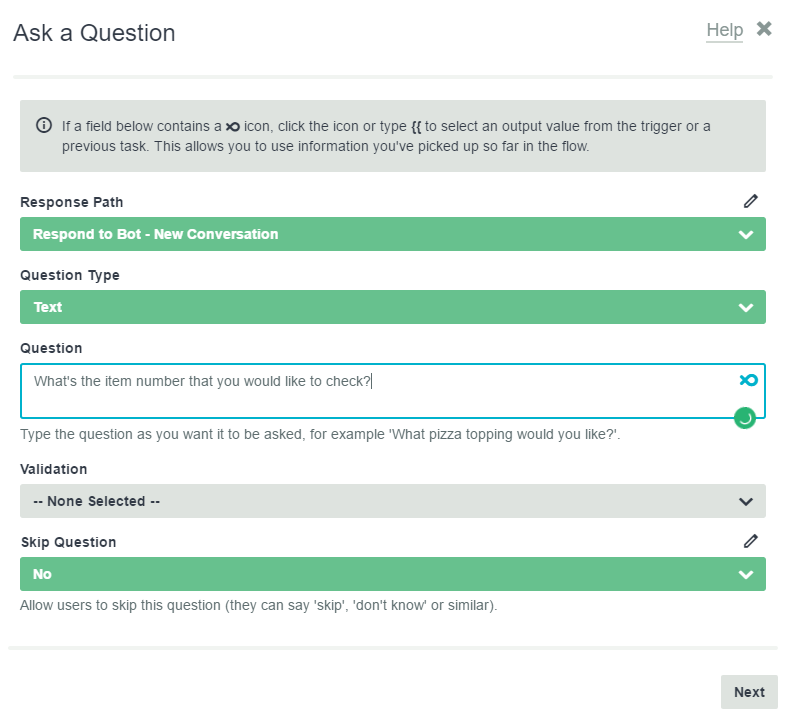Click the Next button

point(749,692)
